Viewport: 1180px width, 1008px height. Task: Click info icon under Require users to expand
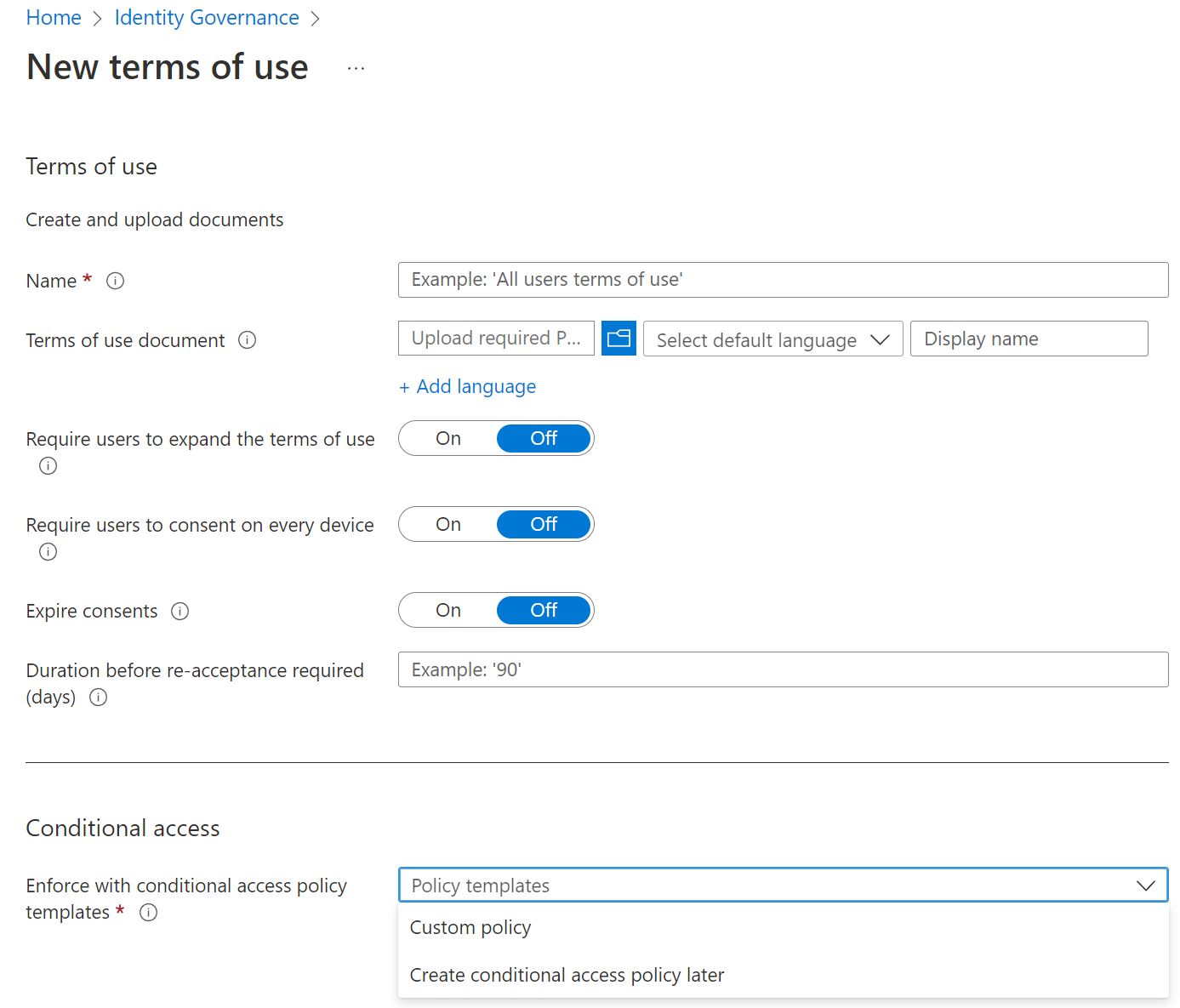[x=48, y=465]
